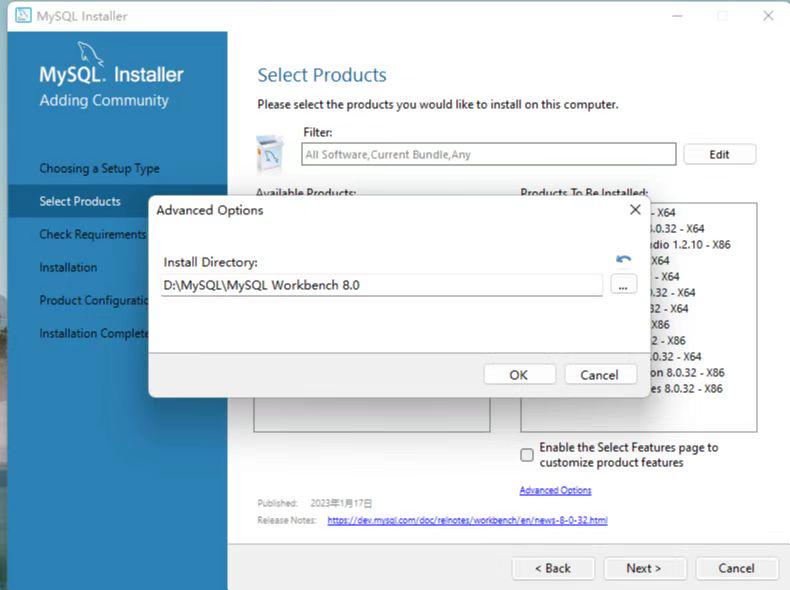Viewport: 790px width, 590px height.
Task: Edit the Install Directory path field
Action: (x=381, y=285)
